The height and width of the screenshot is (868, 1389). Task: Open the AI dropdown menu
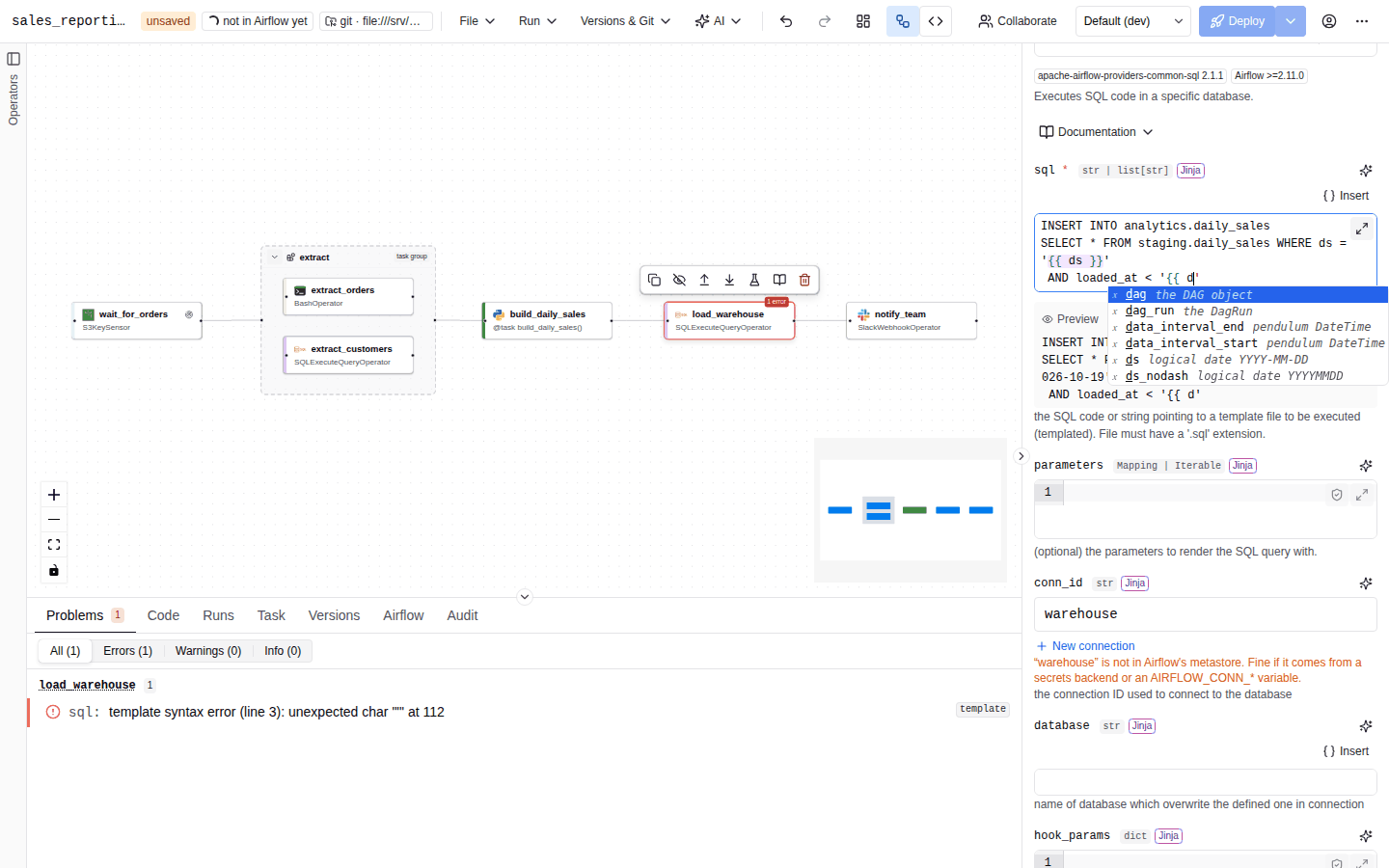point(718,21)
